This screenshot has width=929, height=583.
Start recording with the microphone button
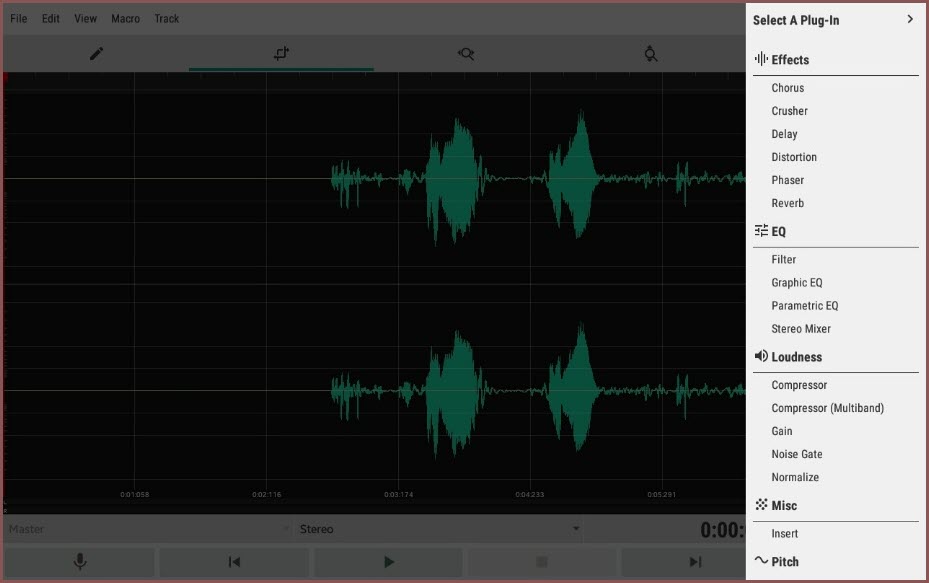click(80, 562)
